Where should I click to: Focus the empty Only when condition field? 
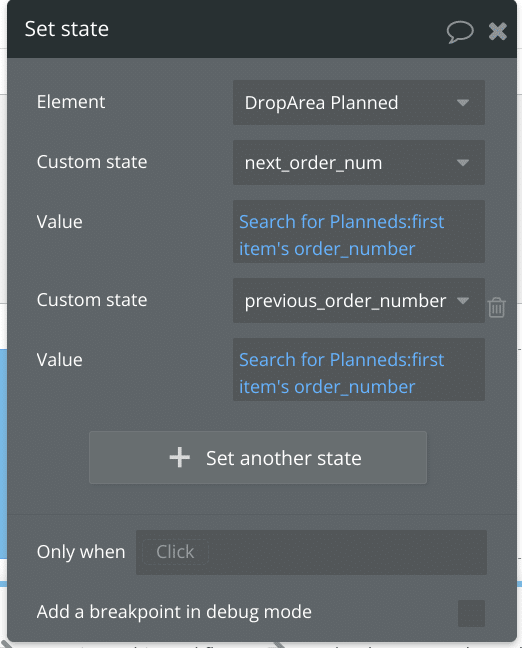point(311,552)
